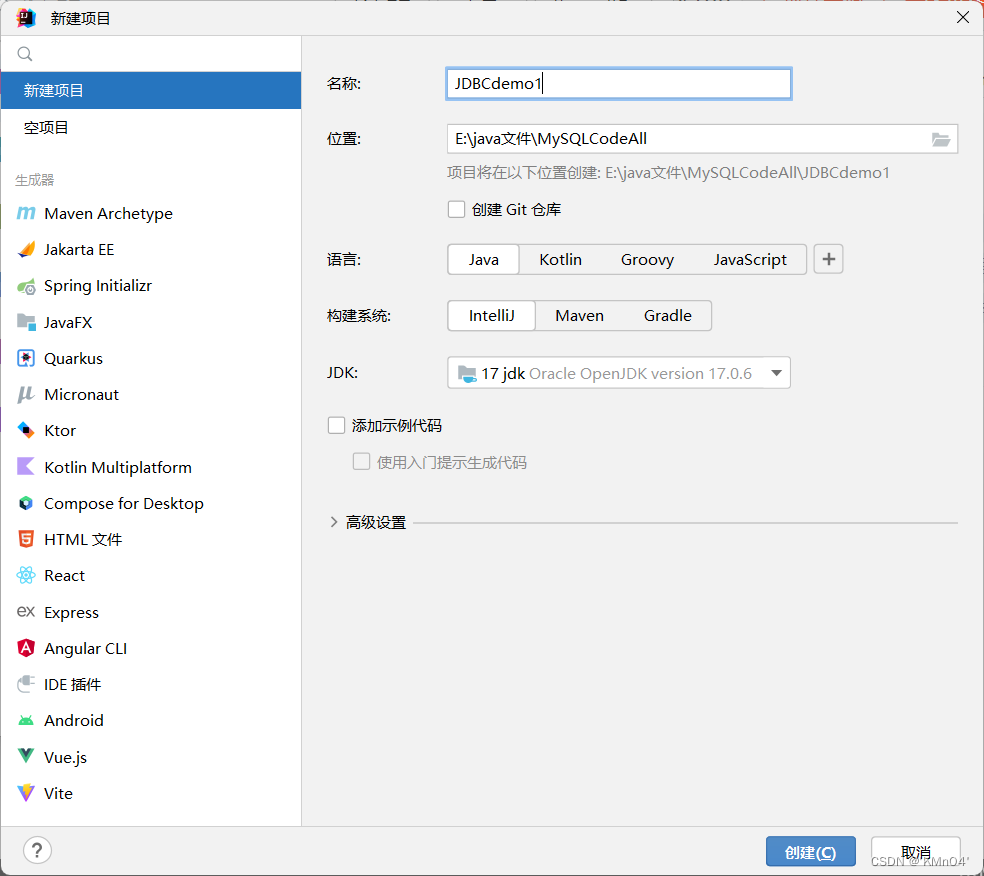Choose Gradle build system
Screen dimensions: 984x876
point(668,316)
